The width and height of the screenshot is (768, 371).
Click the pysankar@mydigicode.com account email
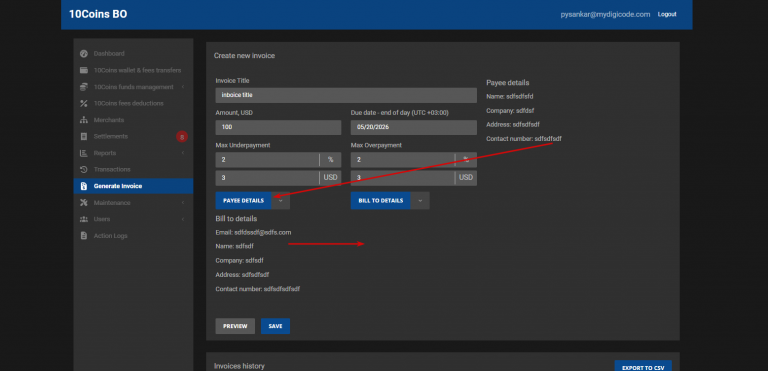click(x=605, y=14)
